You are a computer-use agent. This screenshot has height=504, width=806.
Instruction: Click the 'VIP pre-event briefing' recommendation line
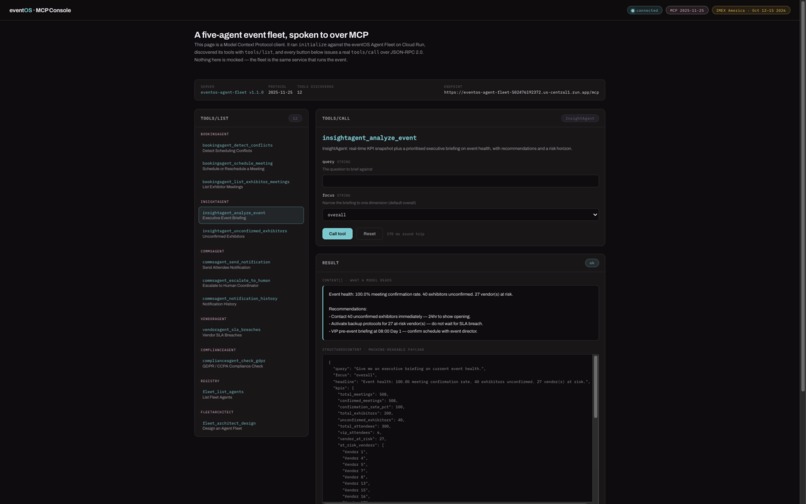pos(403,331)
